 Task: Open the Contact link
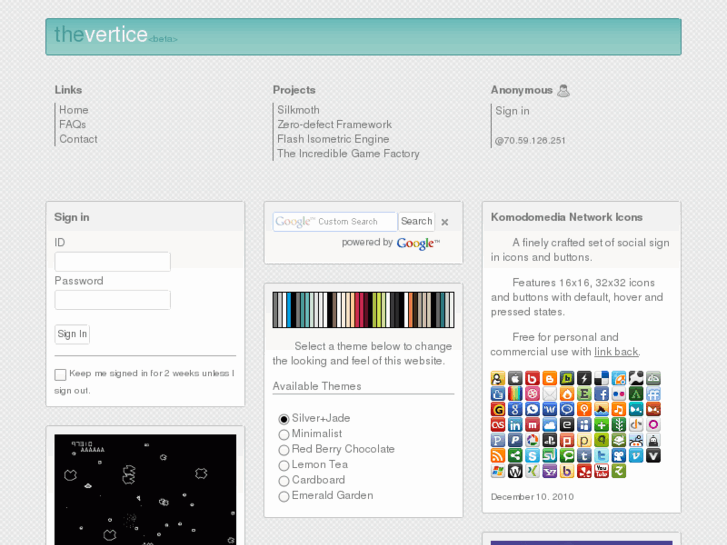coord(78,139)
